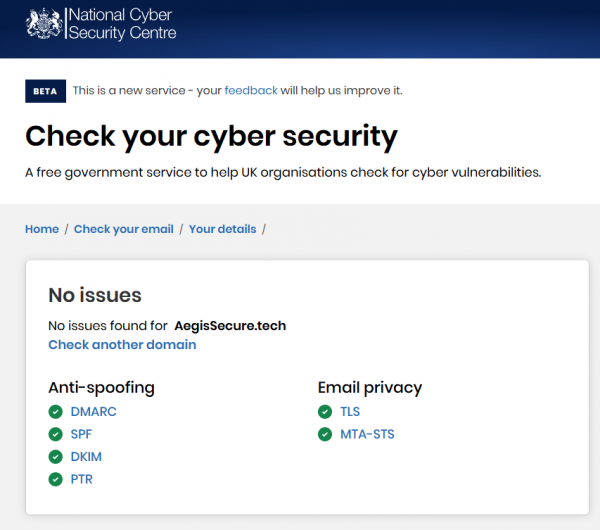Open the MTA-STS result details
Viewport: 600px width, 530px height.
point(367,434)
